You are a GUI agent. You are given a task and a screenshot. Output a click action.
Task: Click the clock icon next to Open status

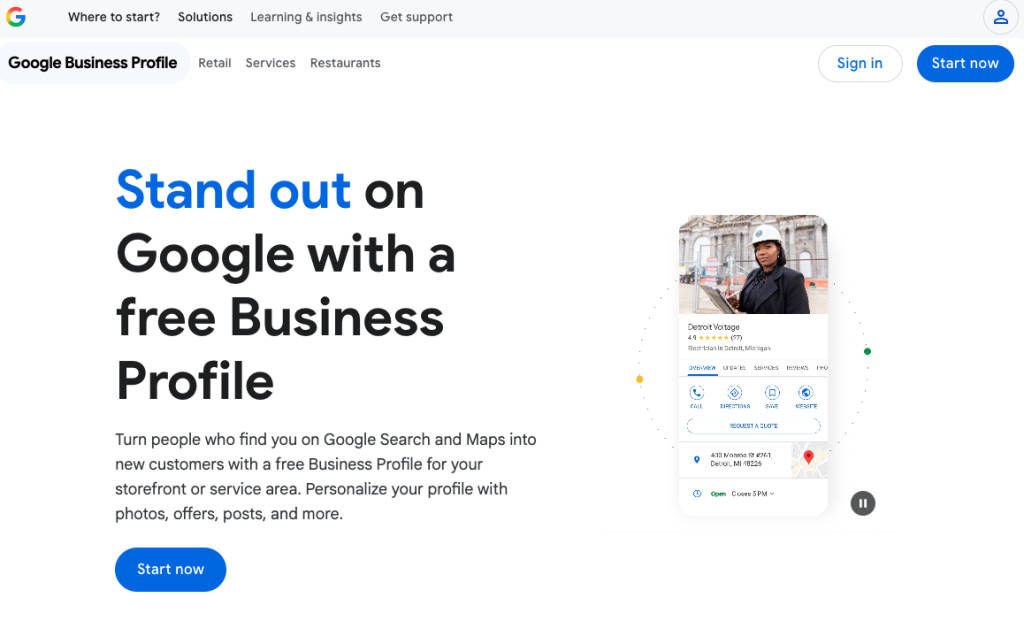[x=698, y=493]
